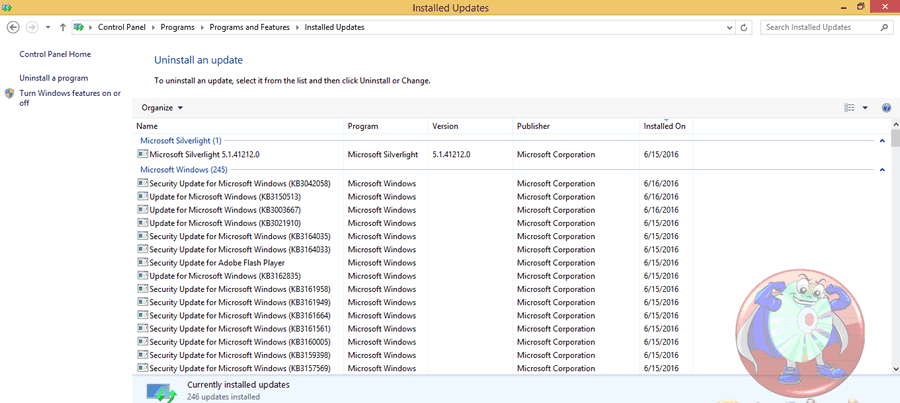Image resolution: width=900 pixels, height=403 pixels.
Task: Open Control Panel Home link
Action: 55,54
